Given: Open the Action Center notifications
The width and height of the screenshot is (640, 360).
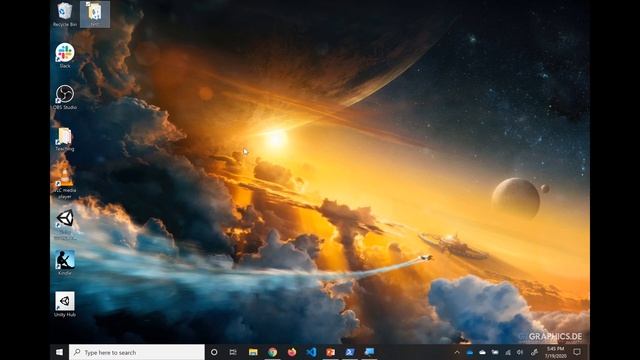Looking at the screenshot, I should click(577, 352).
